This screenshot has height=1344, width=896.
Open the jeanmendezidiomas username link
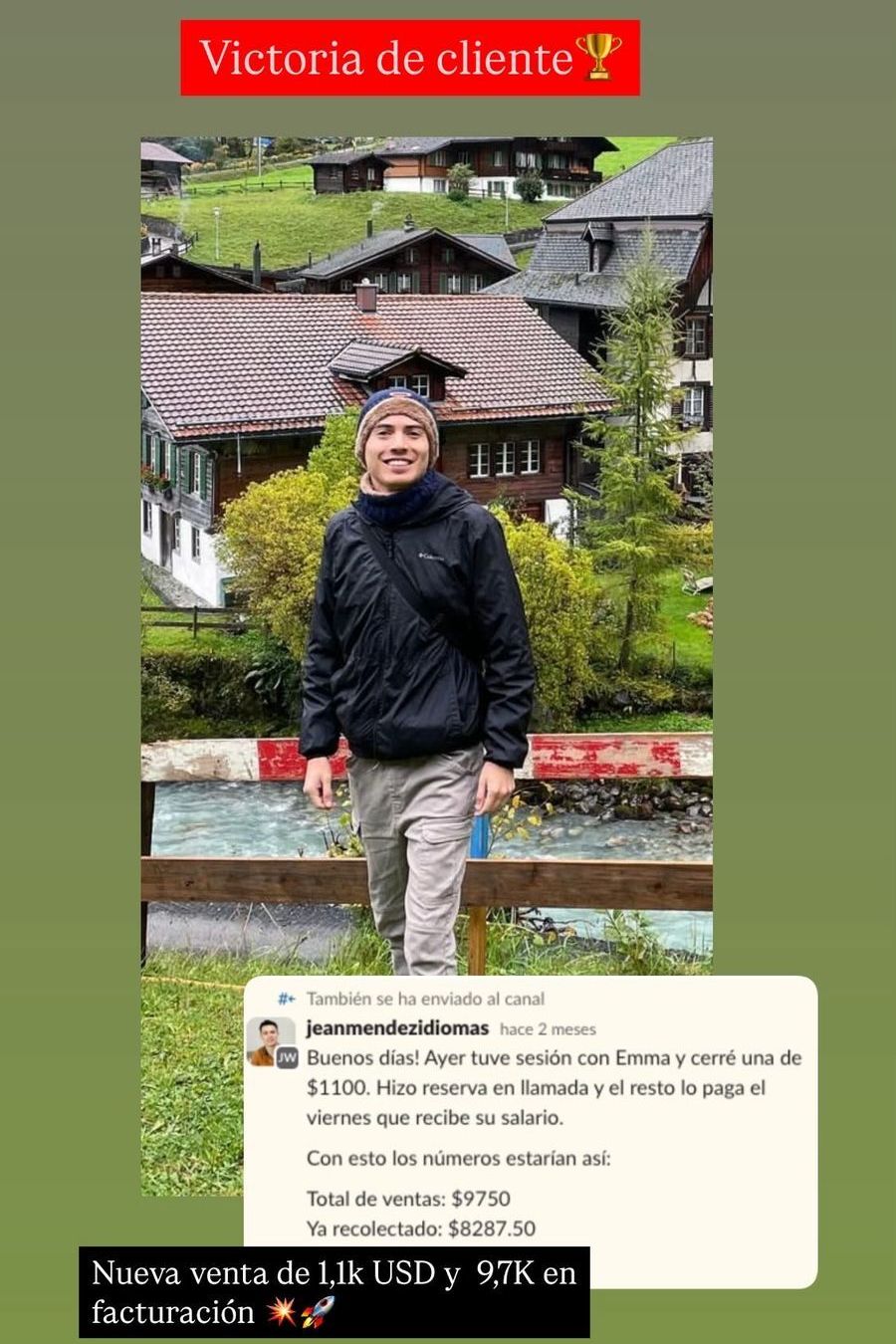(397, 1028)
